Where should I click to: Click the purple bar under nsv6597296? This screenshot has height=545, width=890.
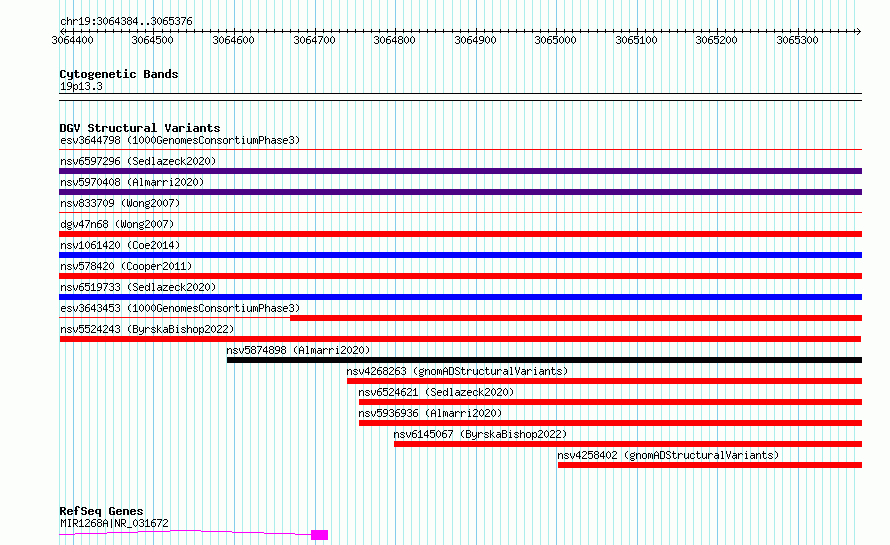coord(460,171)
